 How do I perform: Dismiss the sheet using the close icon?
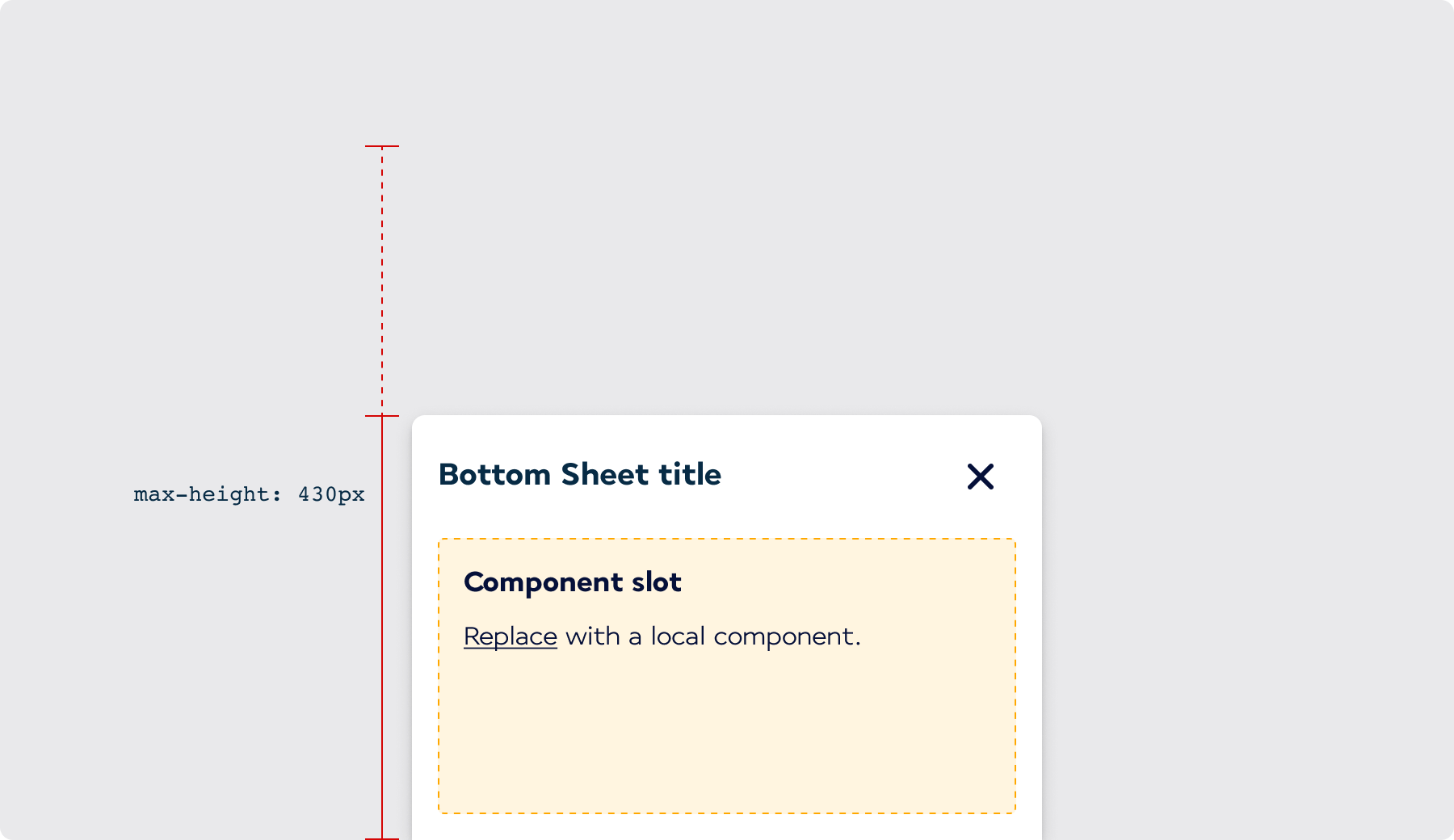(980, 477)
